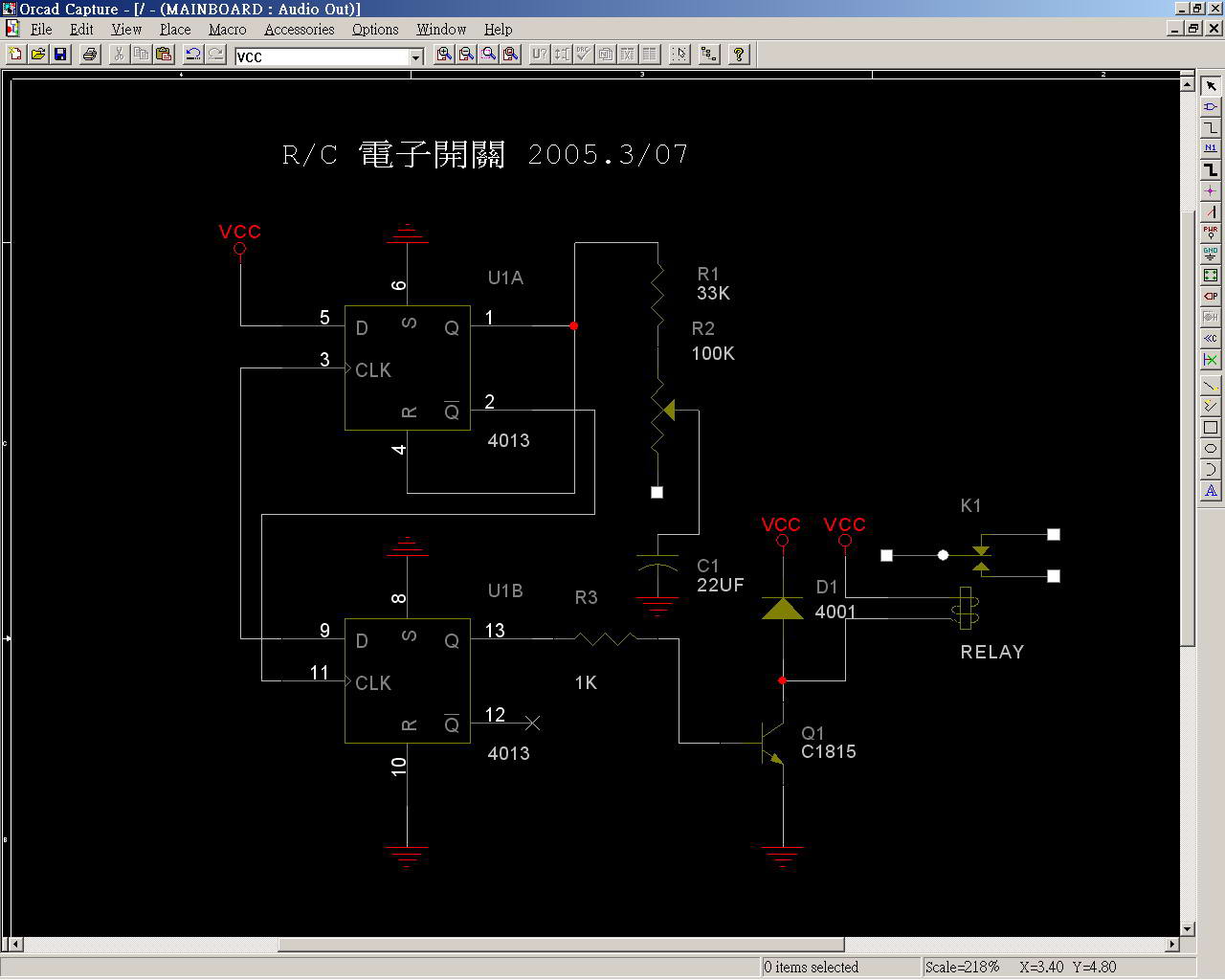Open Back Annotate tool
Image resolution: width=1225 pixels, height=980 pixels.
point(562,55)
